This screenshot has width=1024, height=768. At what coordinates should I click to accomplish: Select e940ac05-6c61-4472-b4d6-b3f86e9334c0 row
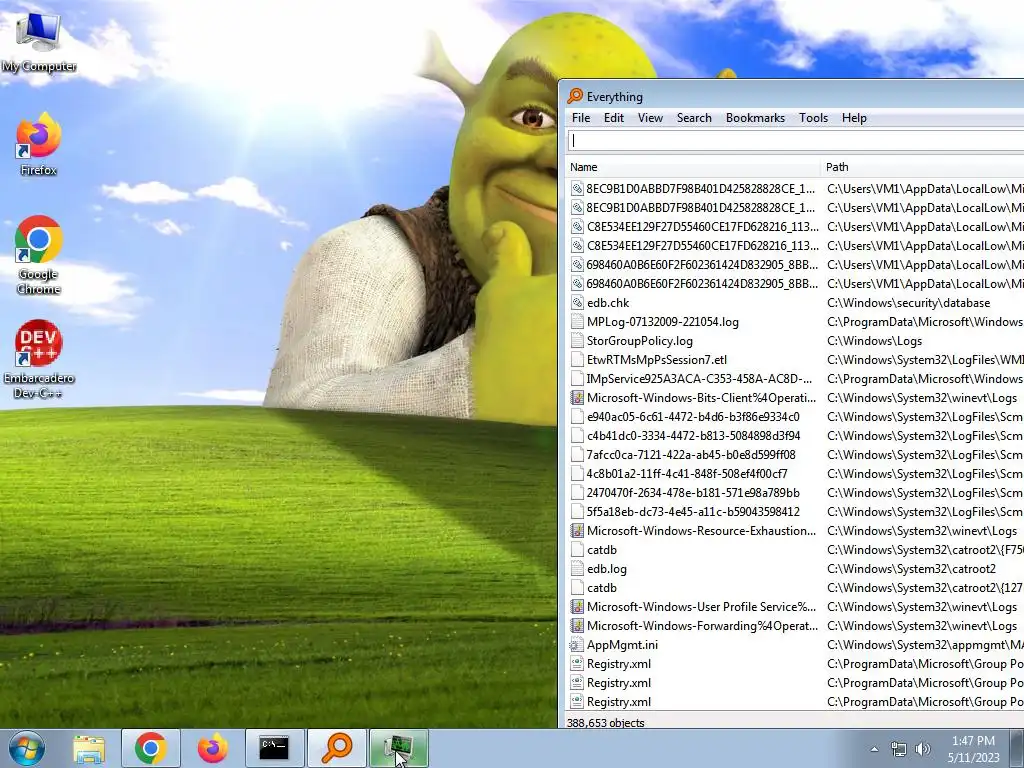(x=795, y=416)
